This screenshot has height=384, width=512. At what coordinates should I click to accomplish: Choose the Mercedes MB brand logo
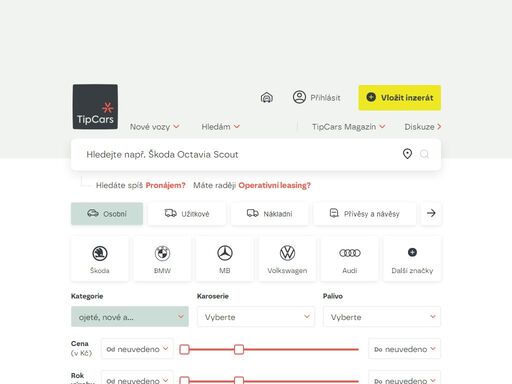[x=225, y=253]
